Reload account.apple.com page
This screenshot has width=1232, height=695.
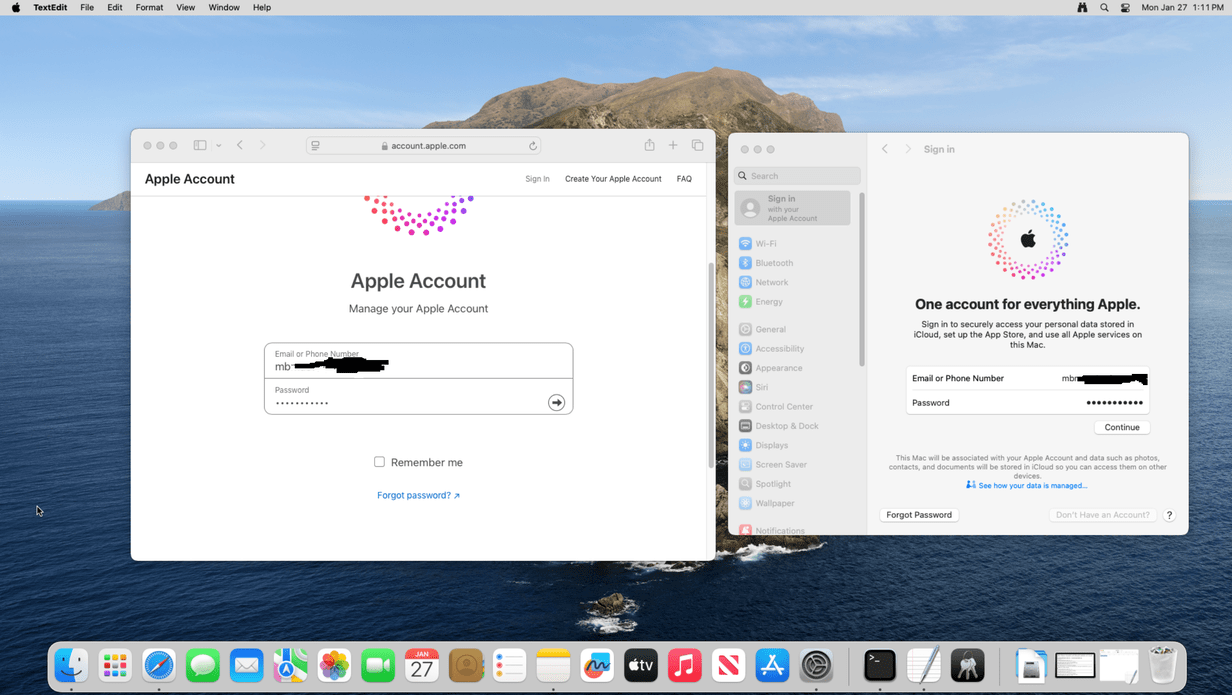tap(533, 146)
